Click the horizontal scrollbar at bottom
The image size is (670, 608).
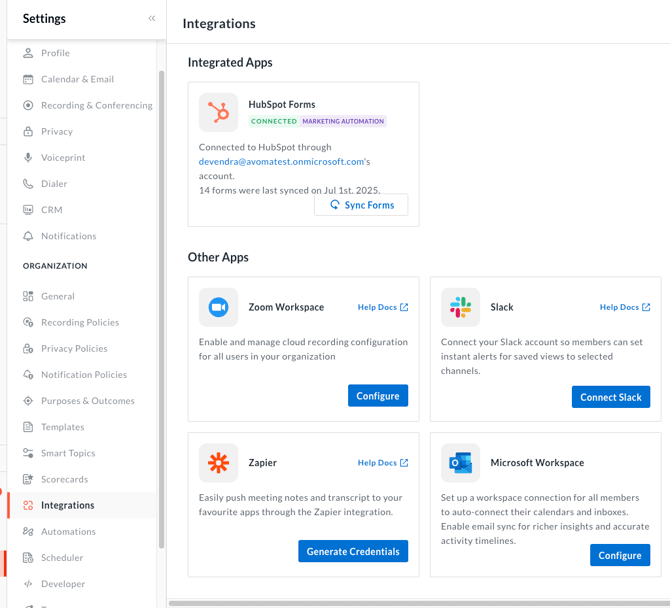pos(419,603)
